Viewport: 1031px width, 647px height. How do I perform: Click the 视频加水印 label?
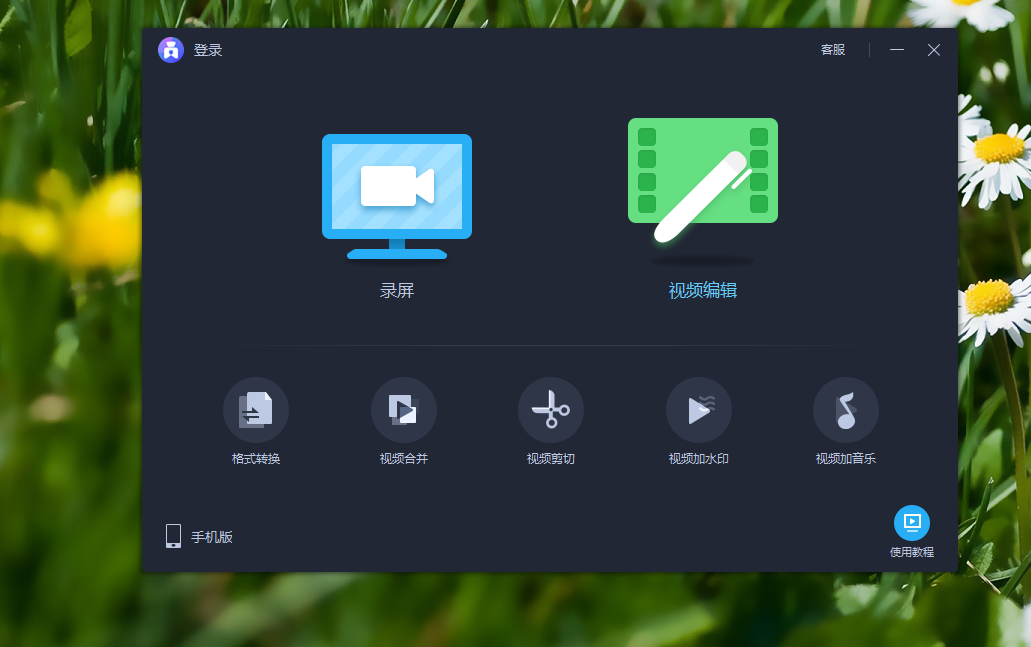pos(699,458)
